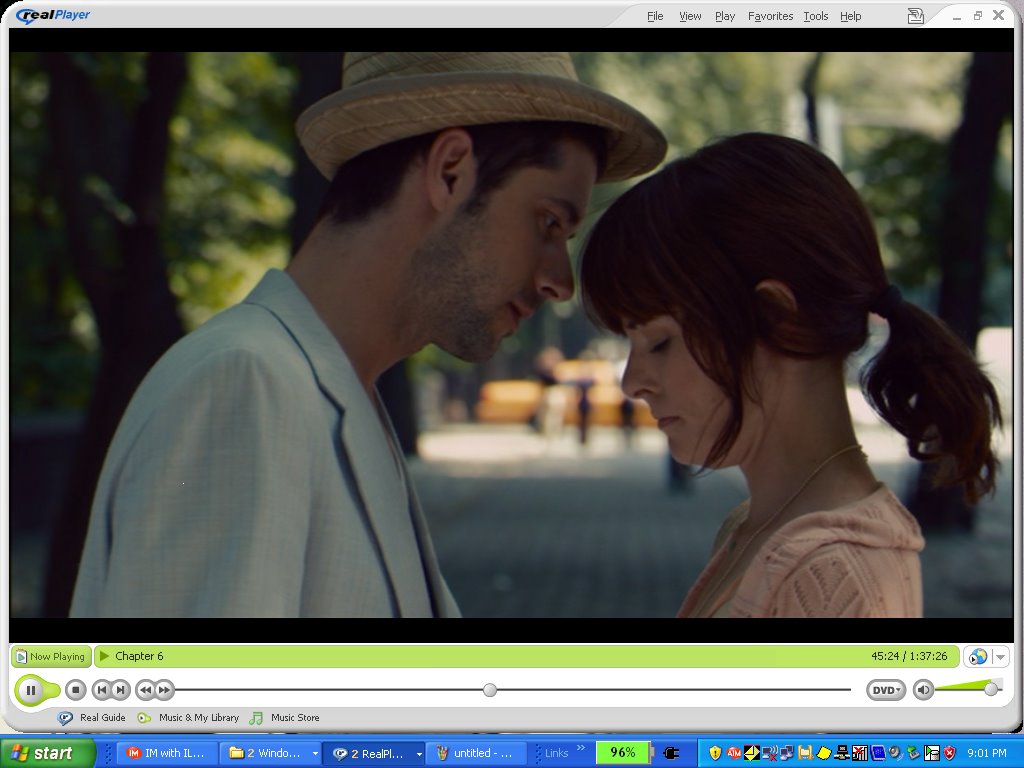1024x768 pixels.
Task: Click the red shield tray icon by the clock
Action: click(x=949, y=754)
